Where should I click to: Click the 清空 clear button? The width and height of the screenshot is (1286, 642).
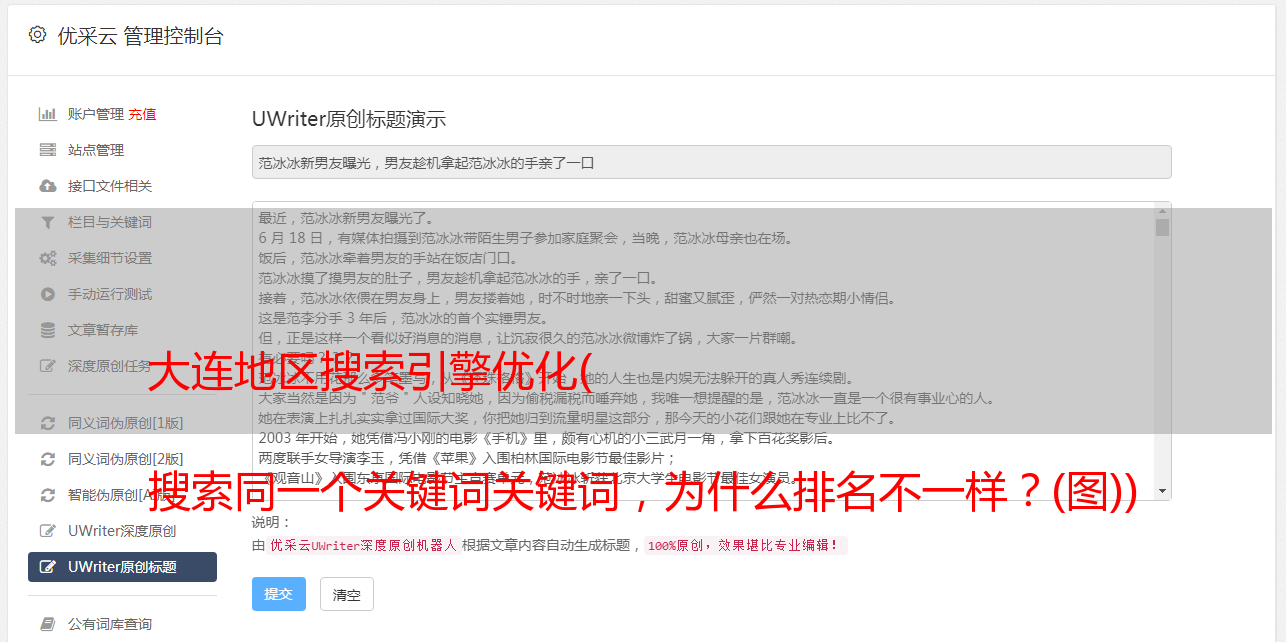[347, 594]
